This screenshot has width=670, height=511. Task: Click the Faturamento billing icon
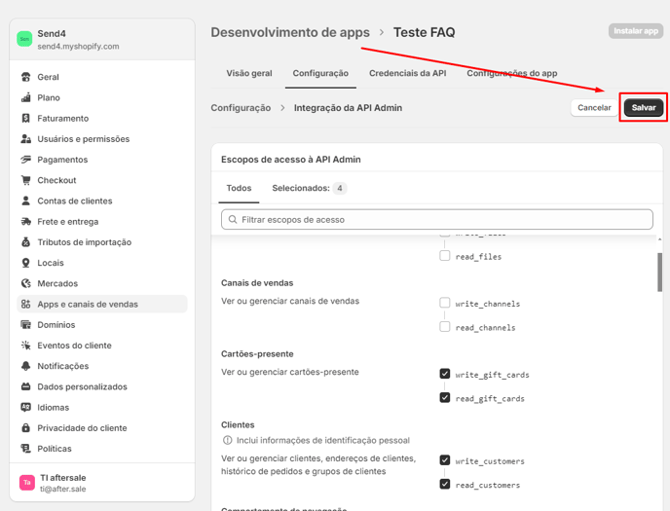tap(27, 118)
